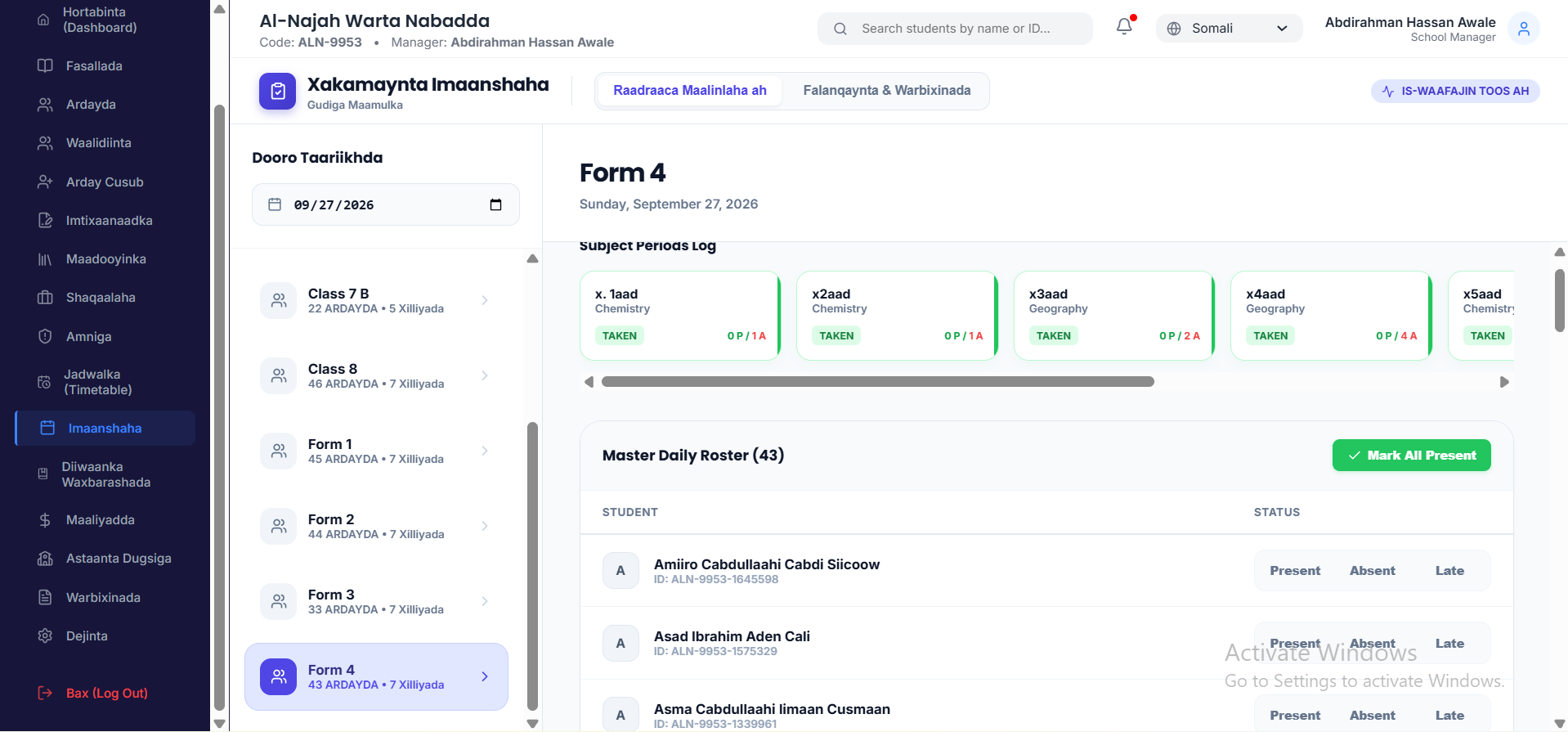This screenshot has width=1568, height=732.
Task: Mark Asma Cabdullaahi Iimaan Cusmaan as Absent
Action: pos(1373,716)
